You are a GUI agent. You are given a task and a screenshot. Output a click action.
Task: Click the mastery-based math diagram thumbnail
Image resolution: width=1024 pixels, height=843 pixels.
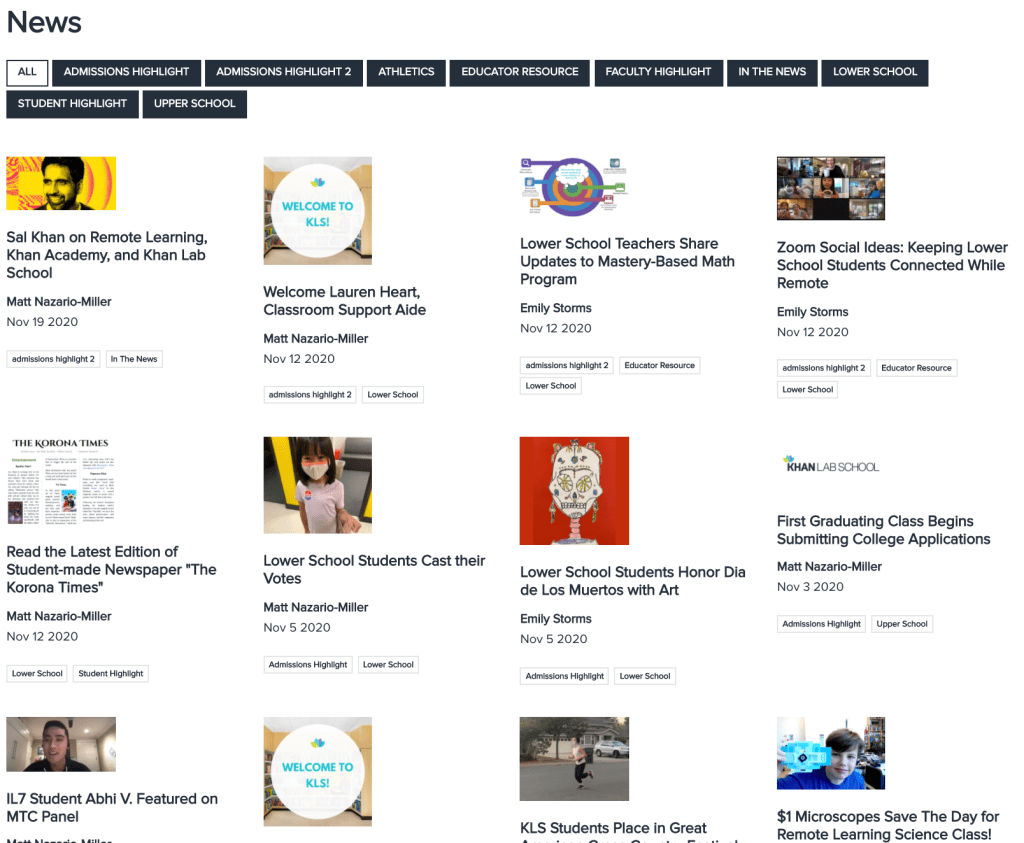pyautogui.click(x=574, y=186)
